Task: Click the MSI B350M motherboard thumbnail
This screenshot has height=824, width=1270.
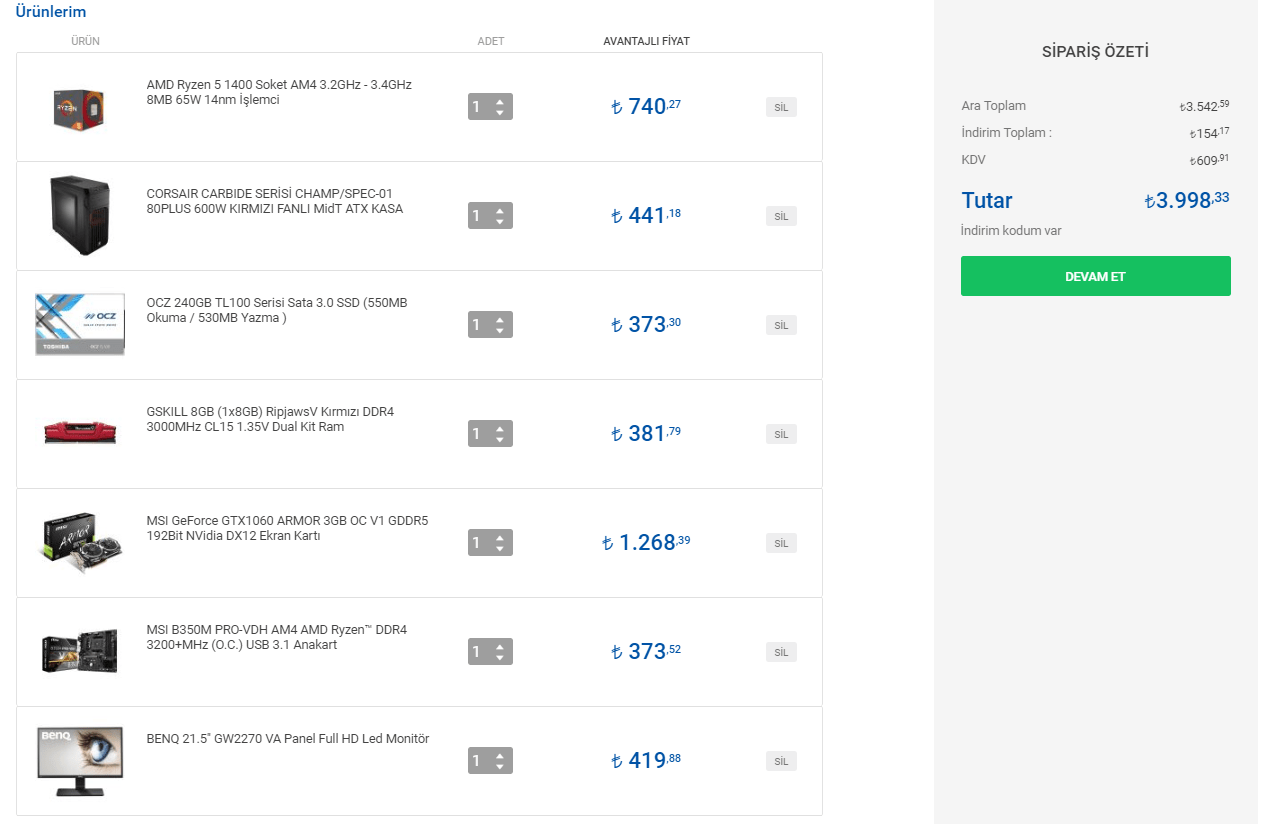Action: [80, 650]
